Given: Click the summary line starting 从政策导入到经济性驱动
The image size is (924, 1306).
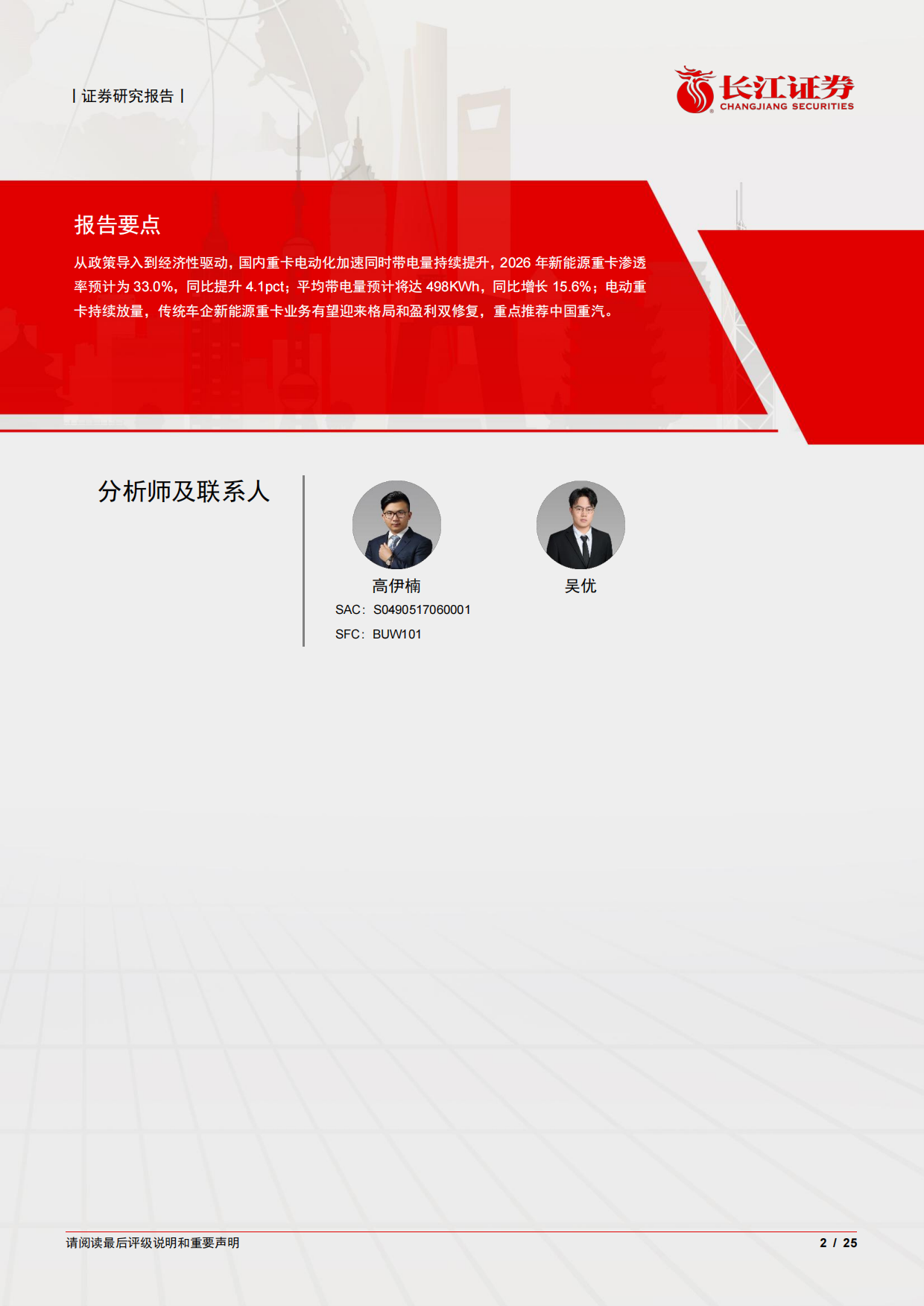Looking at the screenshot, I should tap(360, 263).
